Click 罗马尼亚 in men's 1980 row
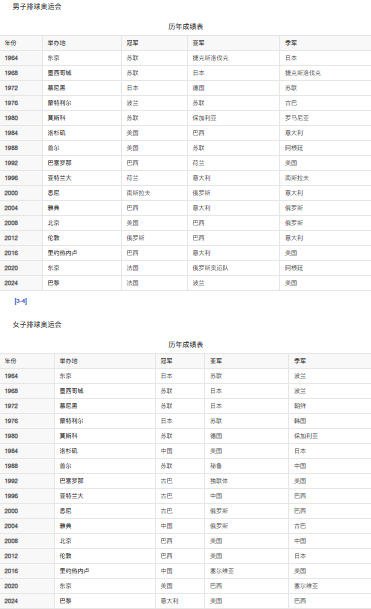 [x=297, y=118]
